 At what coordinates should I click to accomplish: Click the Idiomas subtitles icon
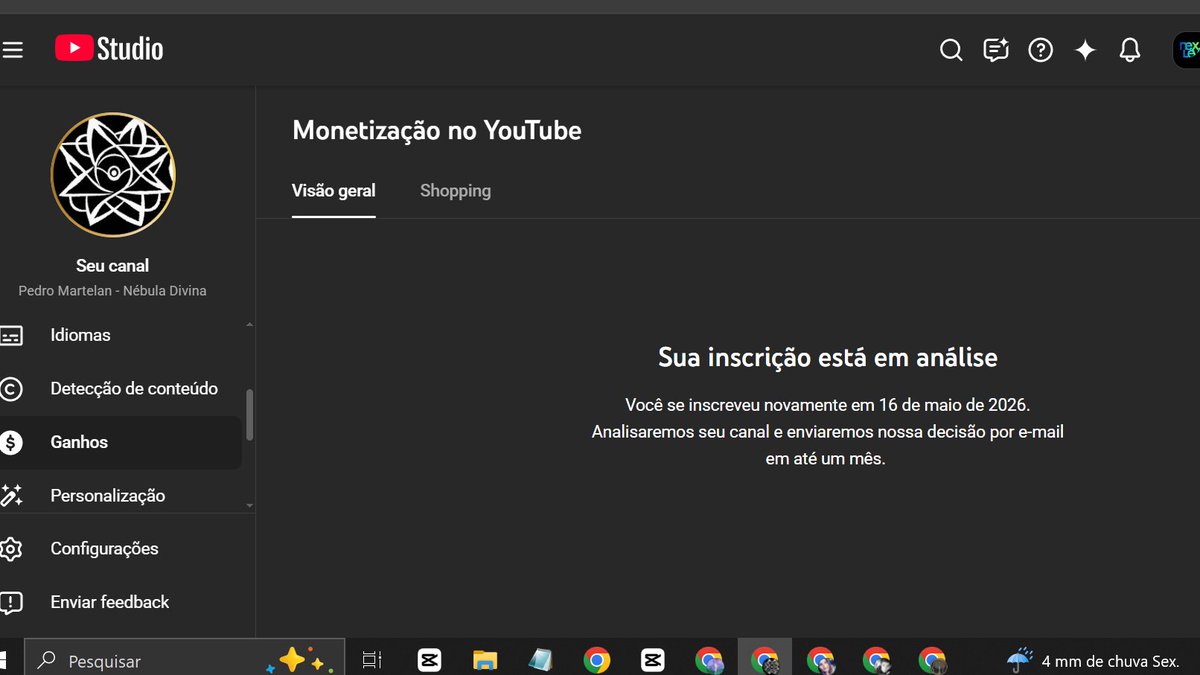tap(11, 335)
